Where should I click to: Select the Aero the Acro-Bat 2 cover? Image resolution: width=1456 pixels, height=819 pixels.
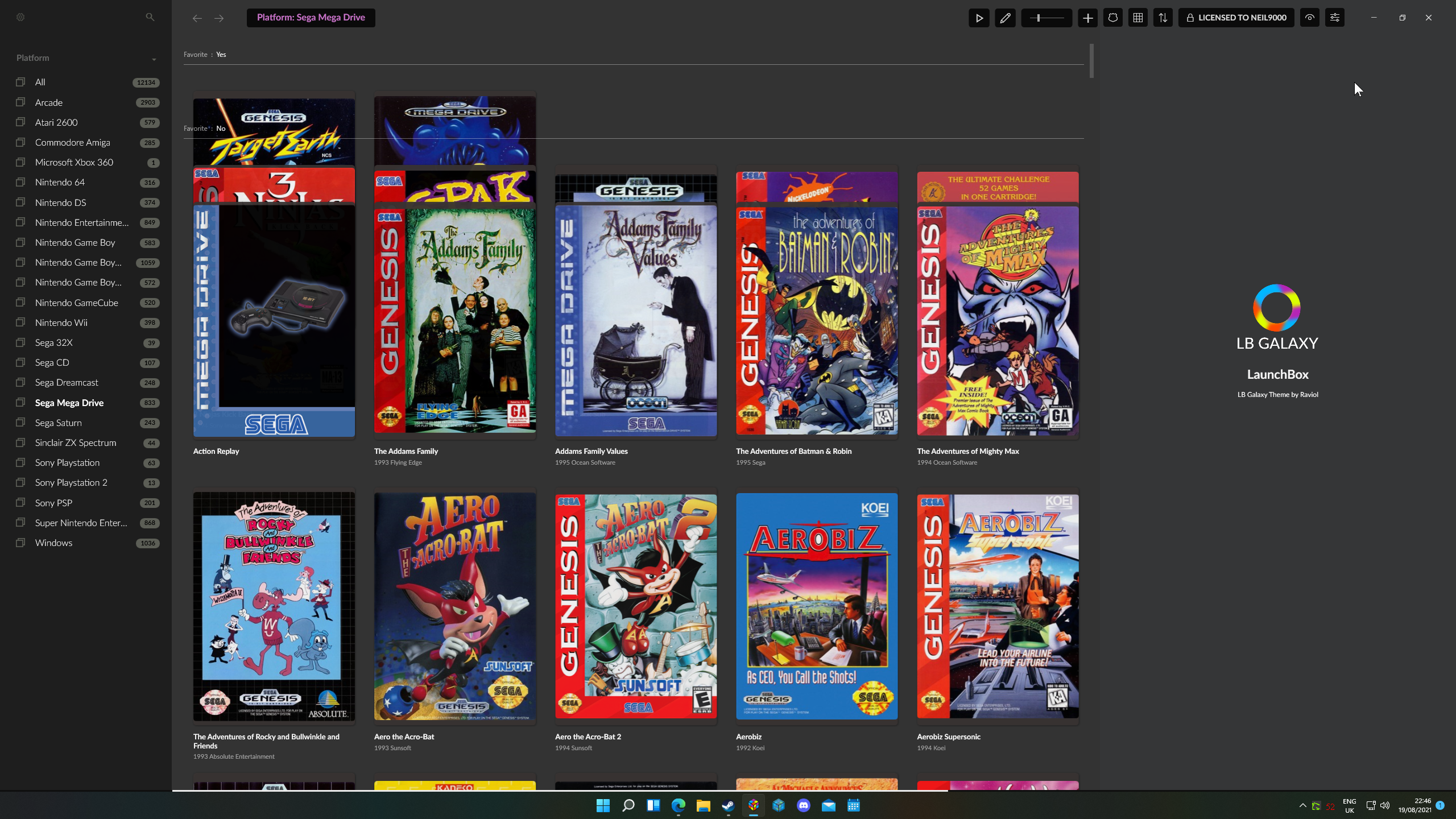click(635, 606)
